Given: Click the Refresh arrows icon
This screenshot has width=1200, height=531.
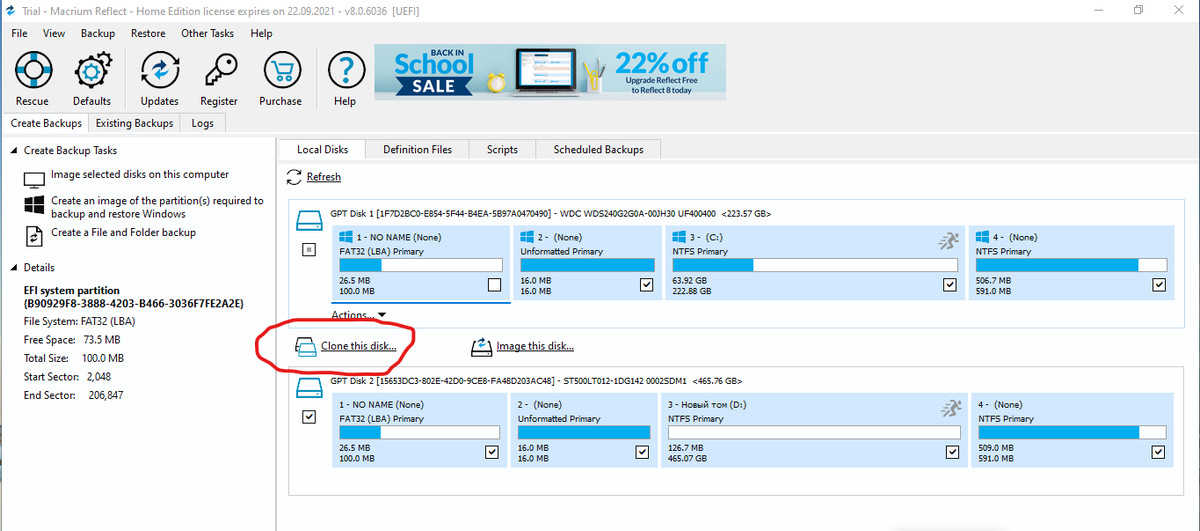Looking at the screenshot, I should 294,177.
